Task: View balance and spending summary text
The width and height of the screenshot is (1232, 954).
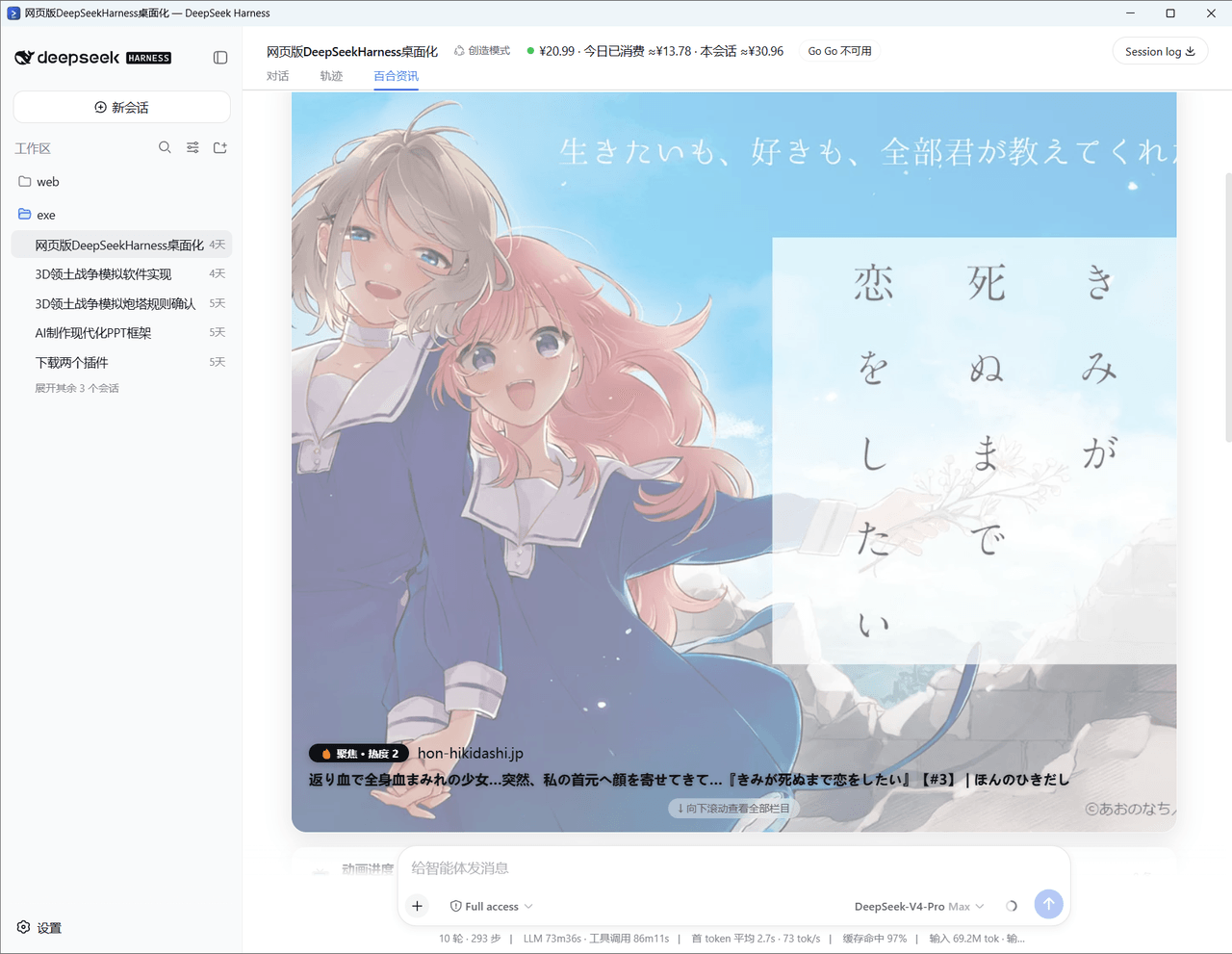Action: [655, 51]
